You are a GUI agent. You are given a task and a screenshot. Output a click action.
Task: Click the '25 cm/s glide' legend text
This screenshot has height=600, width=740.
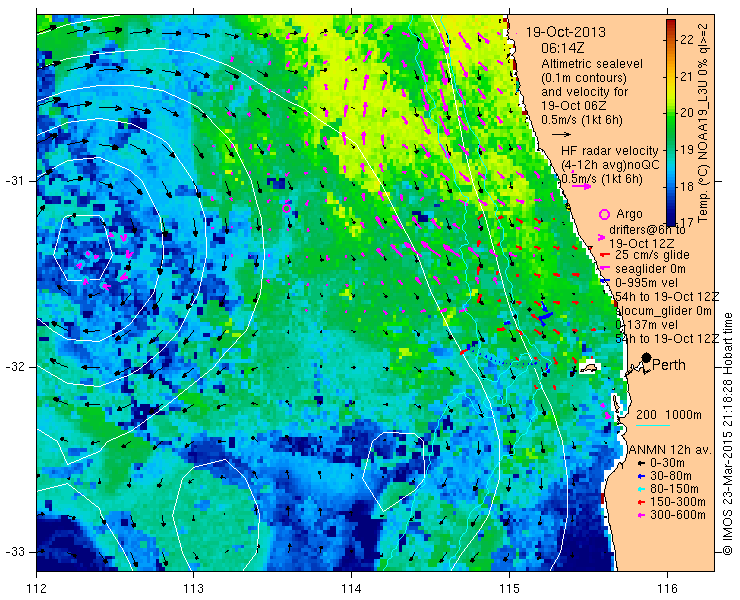652,255
